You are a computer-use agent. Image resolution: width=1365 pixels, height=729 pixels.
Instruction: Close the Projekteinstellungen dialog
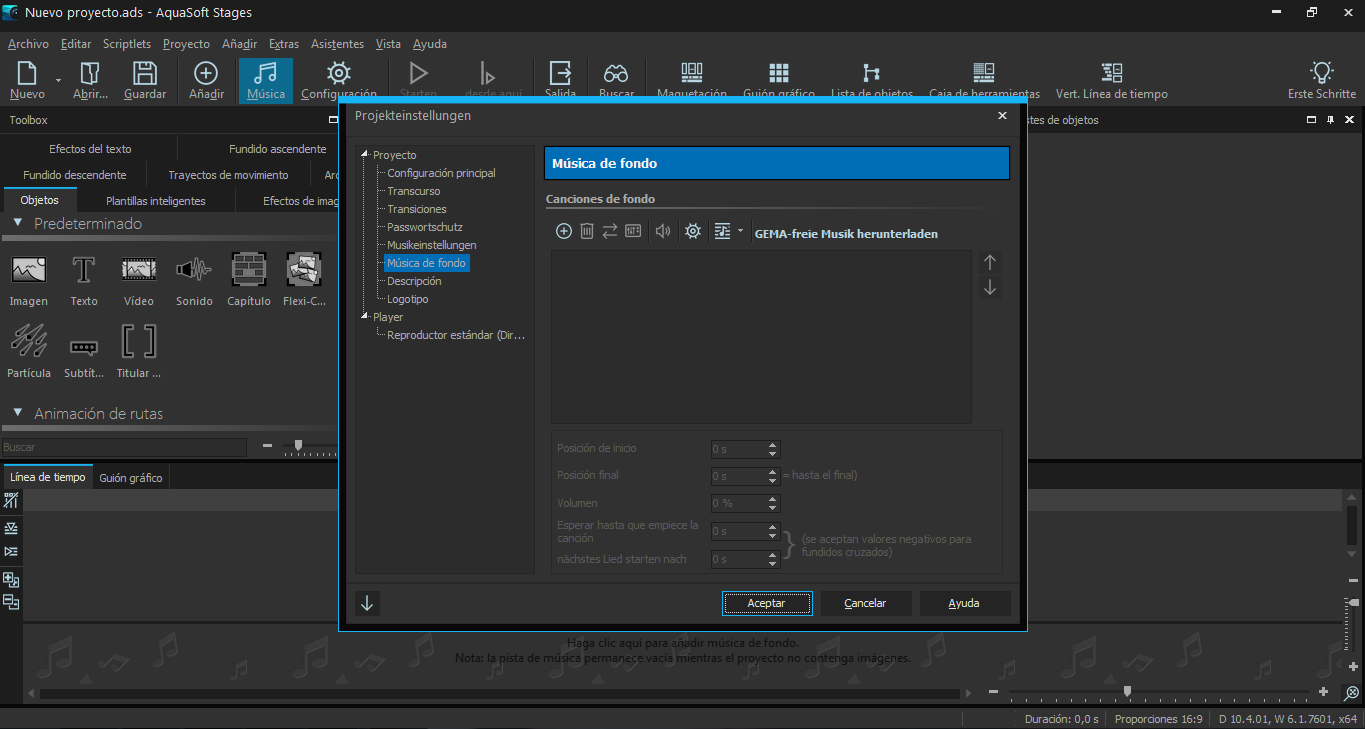(1002, 116)
